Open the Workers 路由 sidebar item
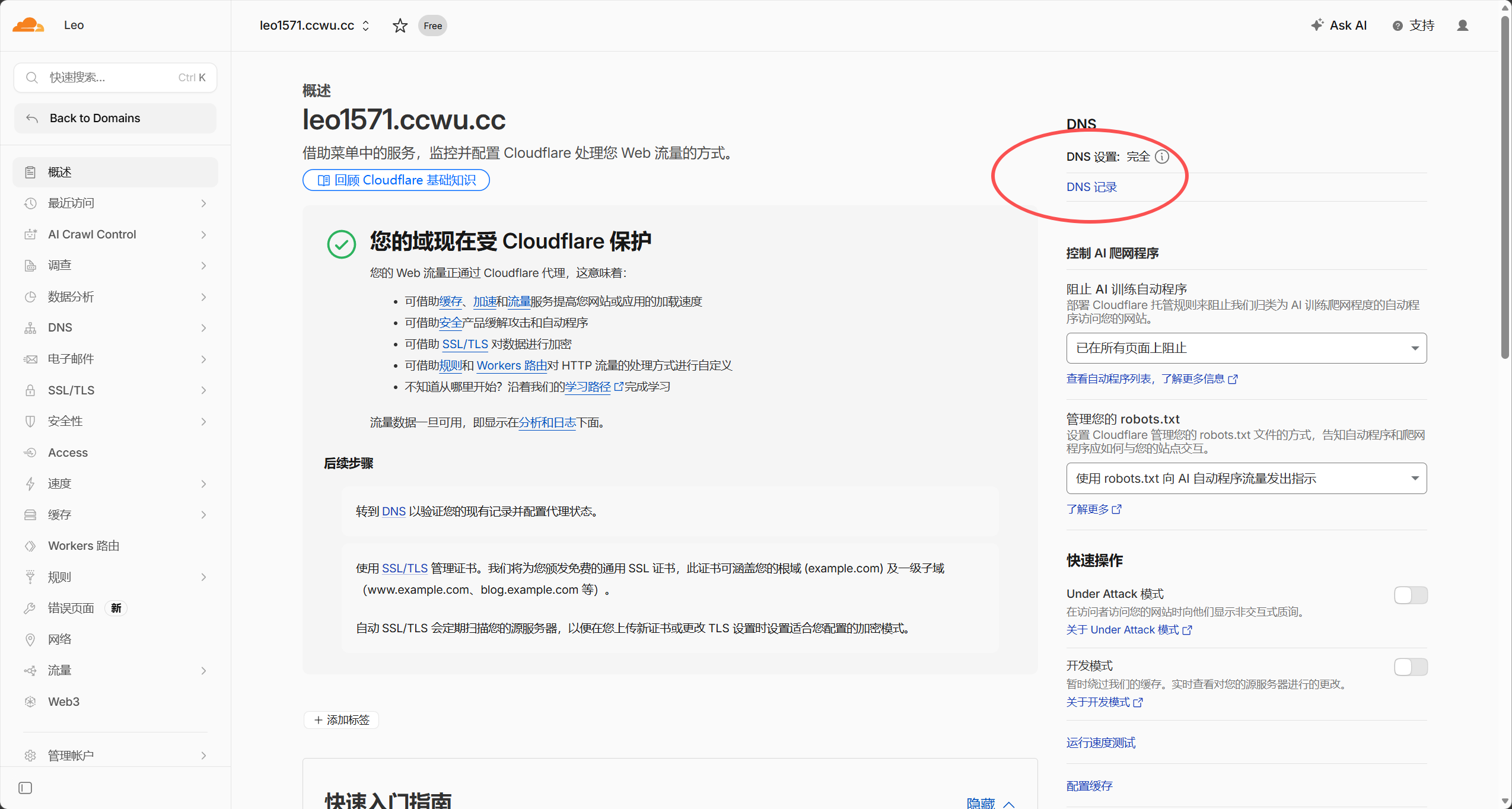This screenshot has height=809, width=1512. tap(115, 546)
